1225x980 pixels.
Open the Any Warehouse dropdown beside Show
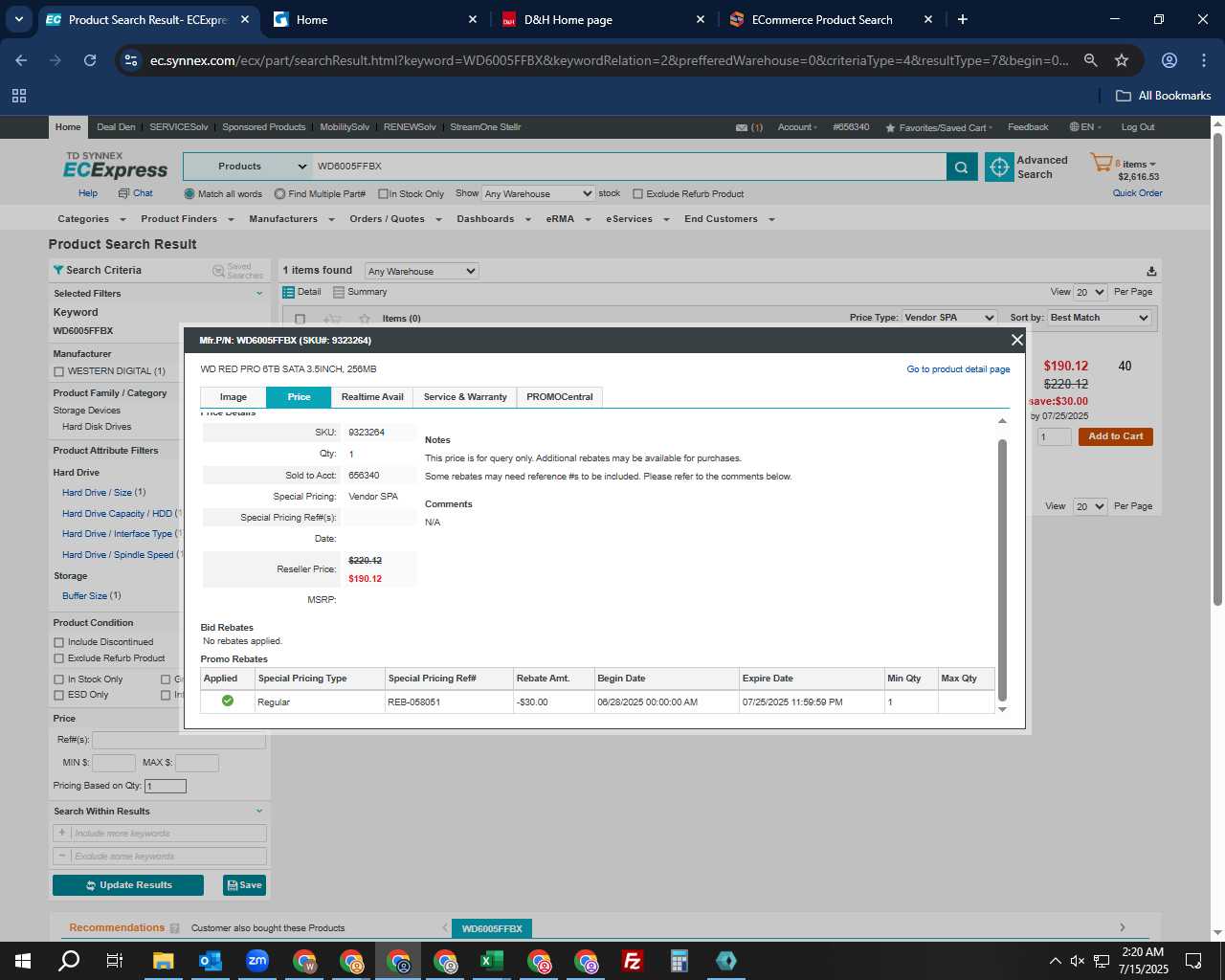(538, 193)
